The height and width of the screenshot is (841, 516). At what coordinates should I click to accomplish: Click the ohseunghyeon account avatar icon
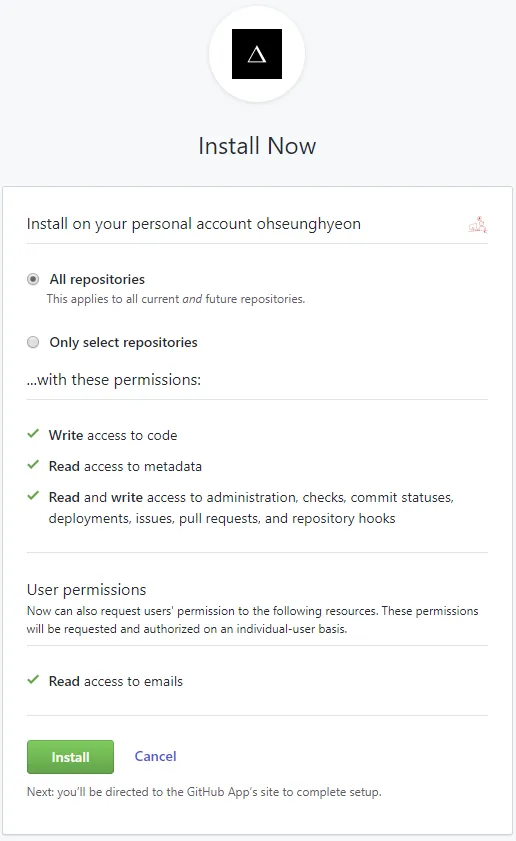(x=477, y=224)
